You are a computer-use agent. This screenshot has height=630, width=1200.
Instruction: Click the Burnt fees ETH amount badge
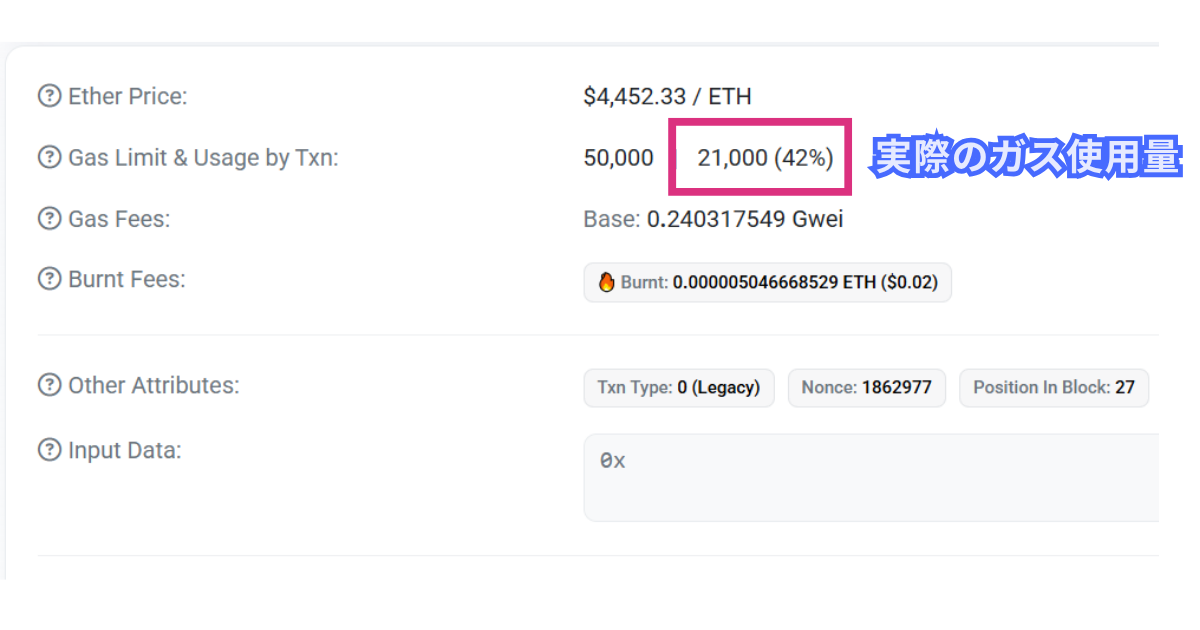[767, 283]
